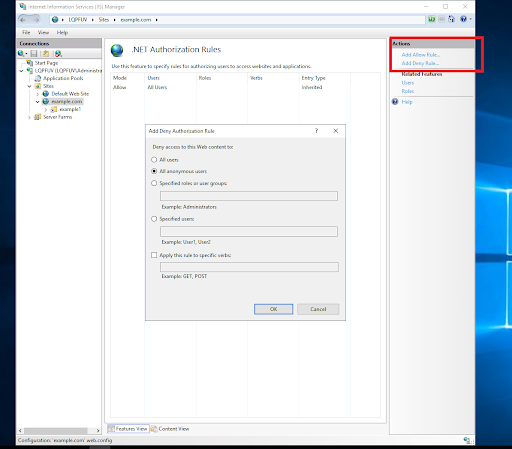Click the example1 folder icon
Viewport: 512px width, 449px height.
[54, 109]
